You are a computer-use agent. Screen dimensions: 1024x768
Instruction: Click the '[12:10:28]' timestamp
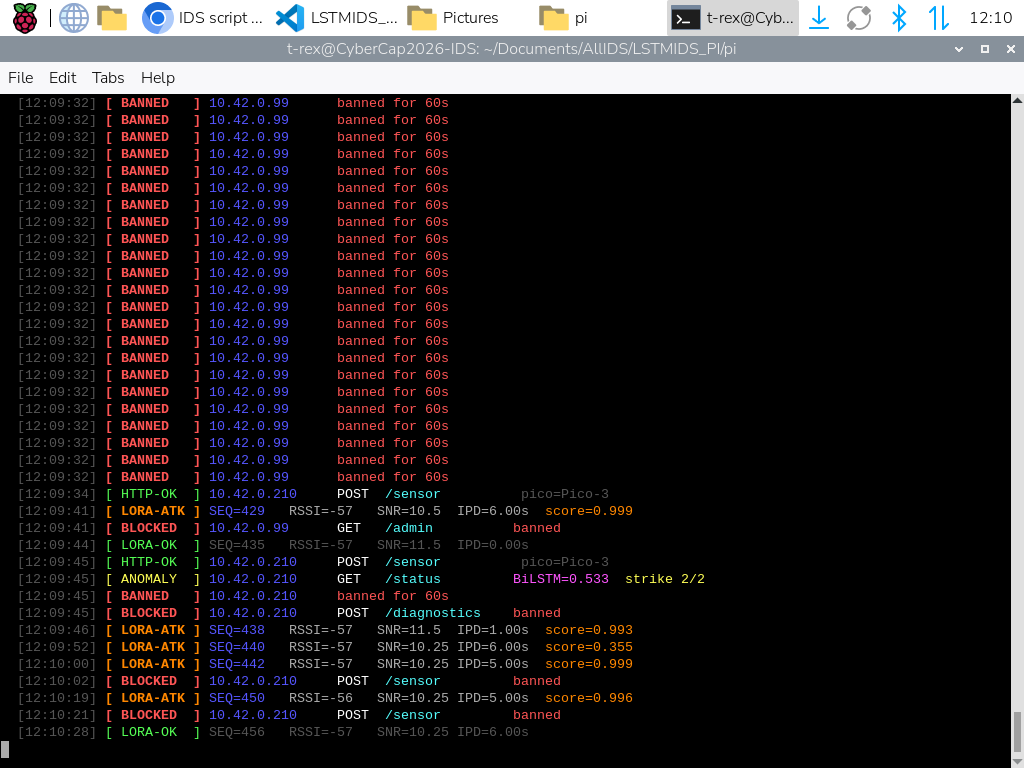(x=57, y=732)
